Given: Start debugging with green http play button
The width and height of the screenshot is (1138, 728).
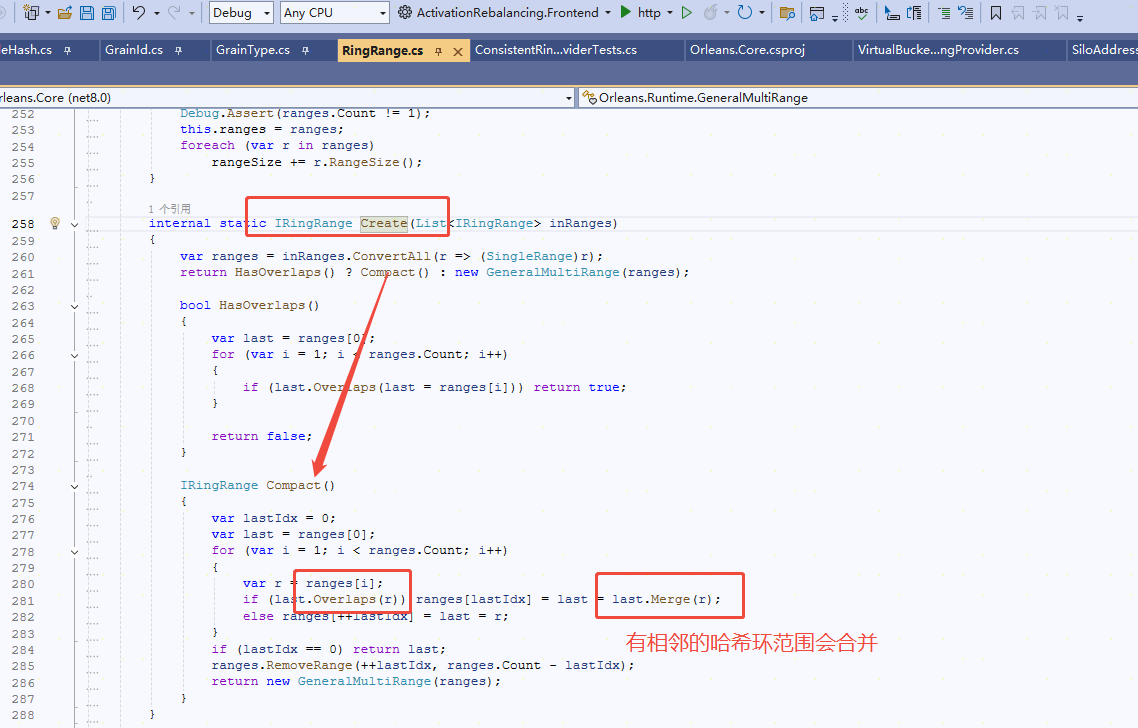Looking at the screenshot, I should (626, 12).
